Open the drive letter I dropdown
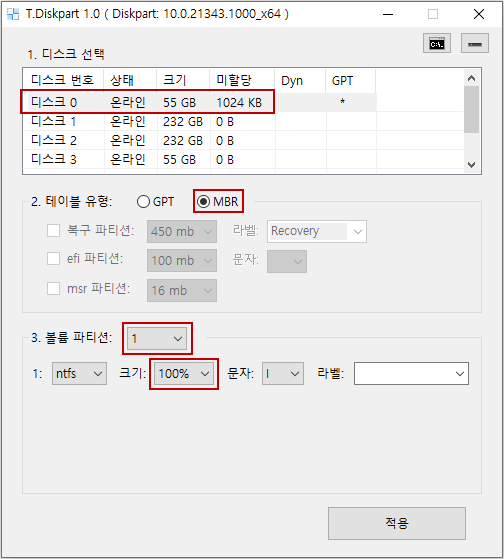Screen dimensions: 504x559 [x=283, y=374]
